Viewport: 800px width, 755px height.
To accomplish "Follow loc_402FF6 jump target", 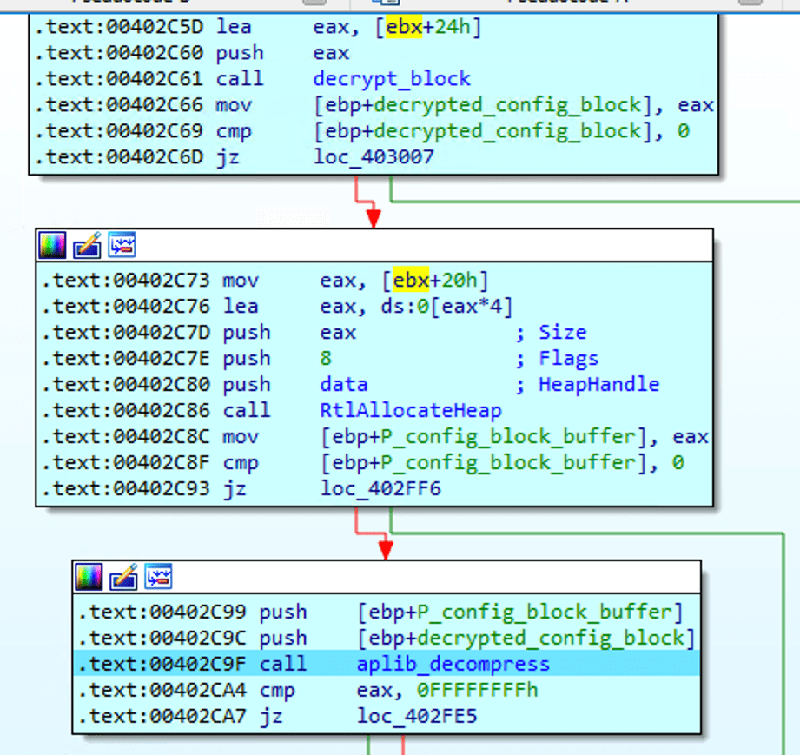I will pos(380,489).
